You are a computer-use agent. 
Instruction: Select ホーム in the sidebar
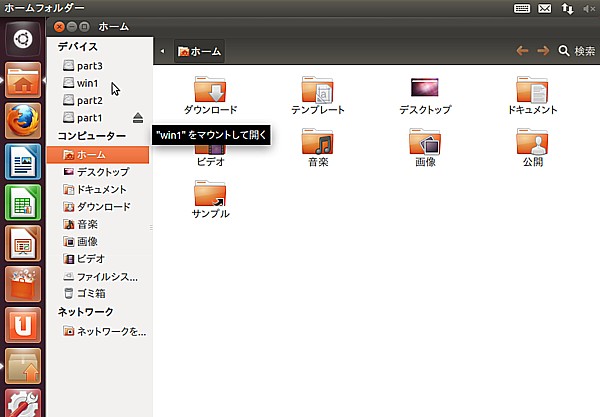coord(98,155)
